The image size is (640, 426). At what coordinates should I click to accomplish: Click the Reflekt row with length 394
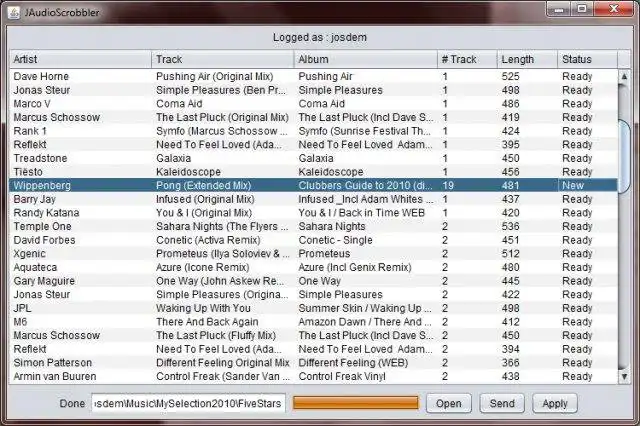point(313,349)
